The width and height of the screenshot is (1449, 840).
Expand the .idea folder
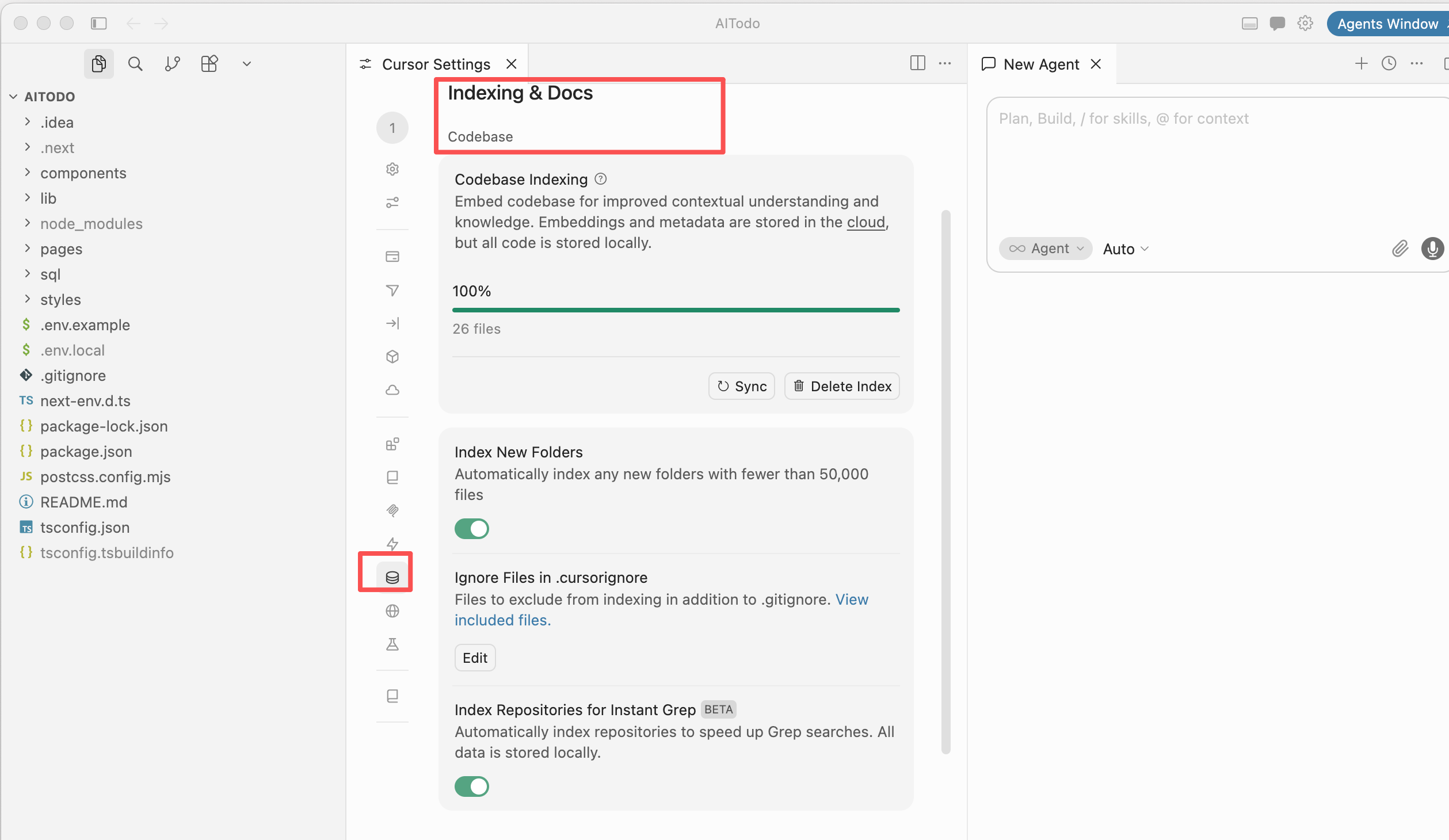27,122
